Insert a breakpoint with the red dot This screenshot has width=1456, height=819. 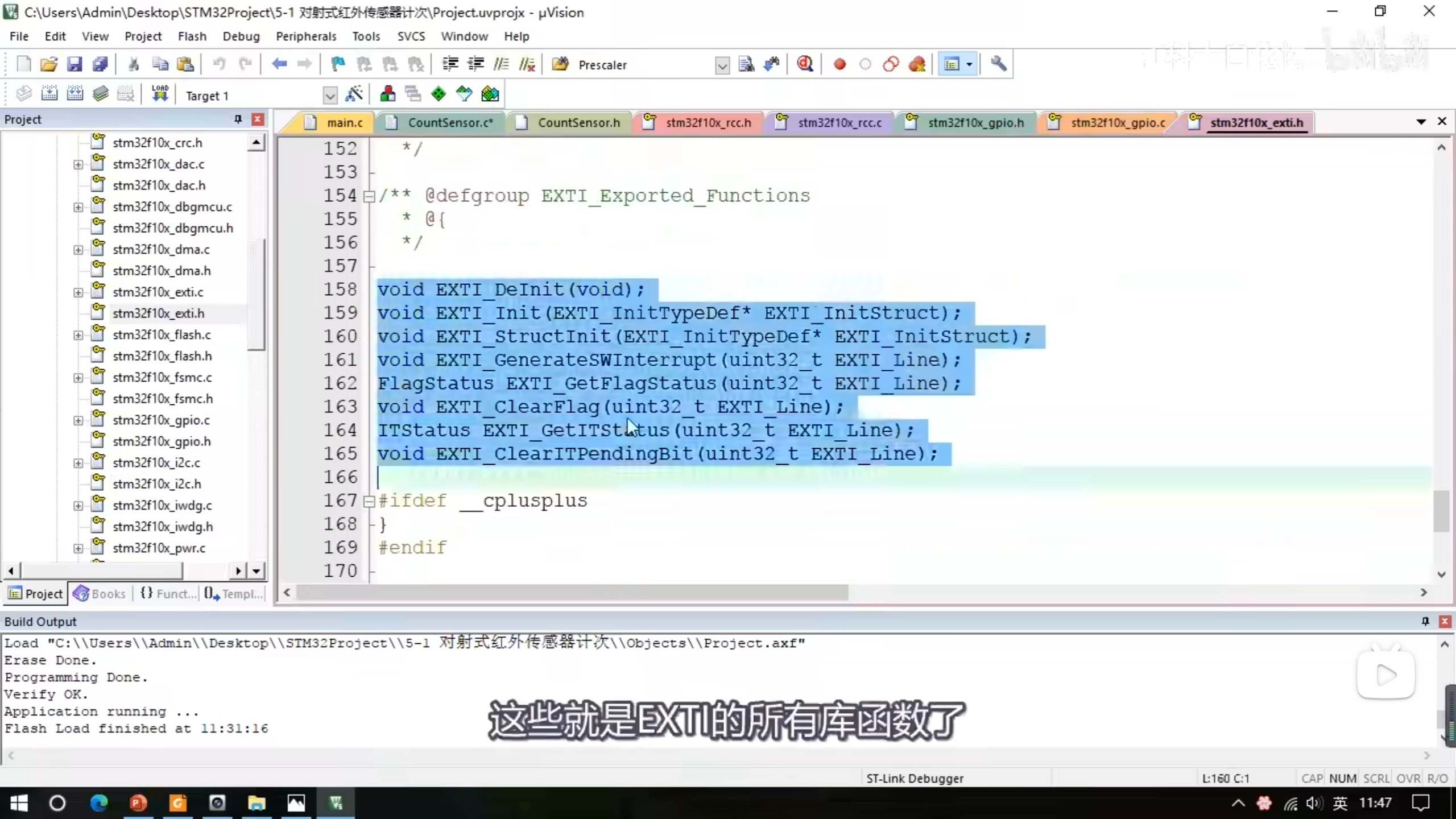point(839,64)
